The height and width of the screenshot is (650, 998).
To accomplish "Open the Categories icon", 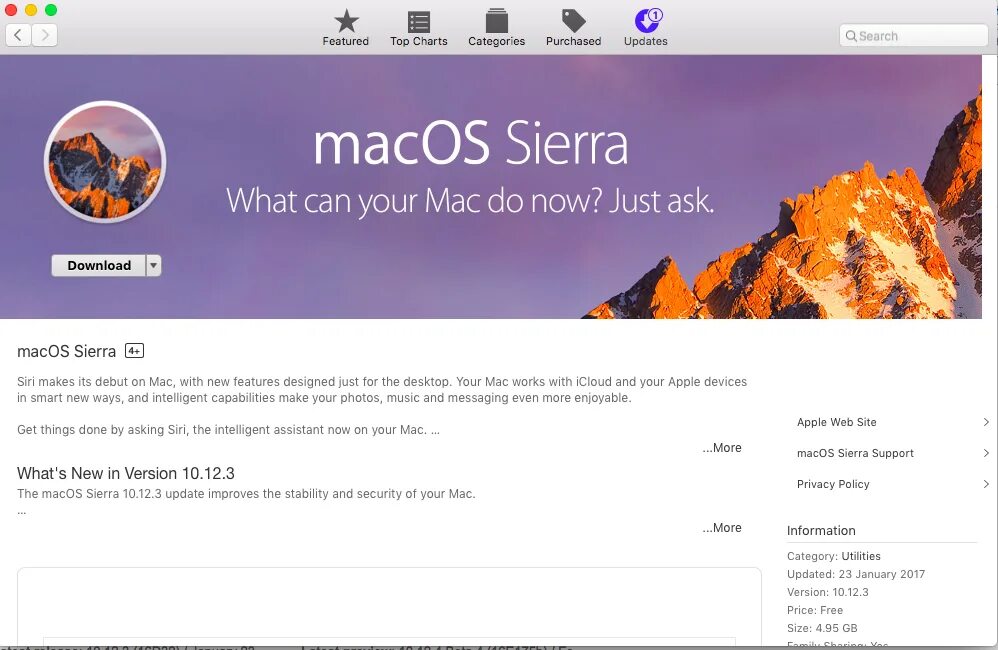I will pos(496,21).
